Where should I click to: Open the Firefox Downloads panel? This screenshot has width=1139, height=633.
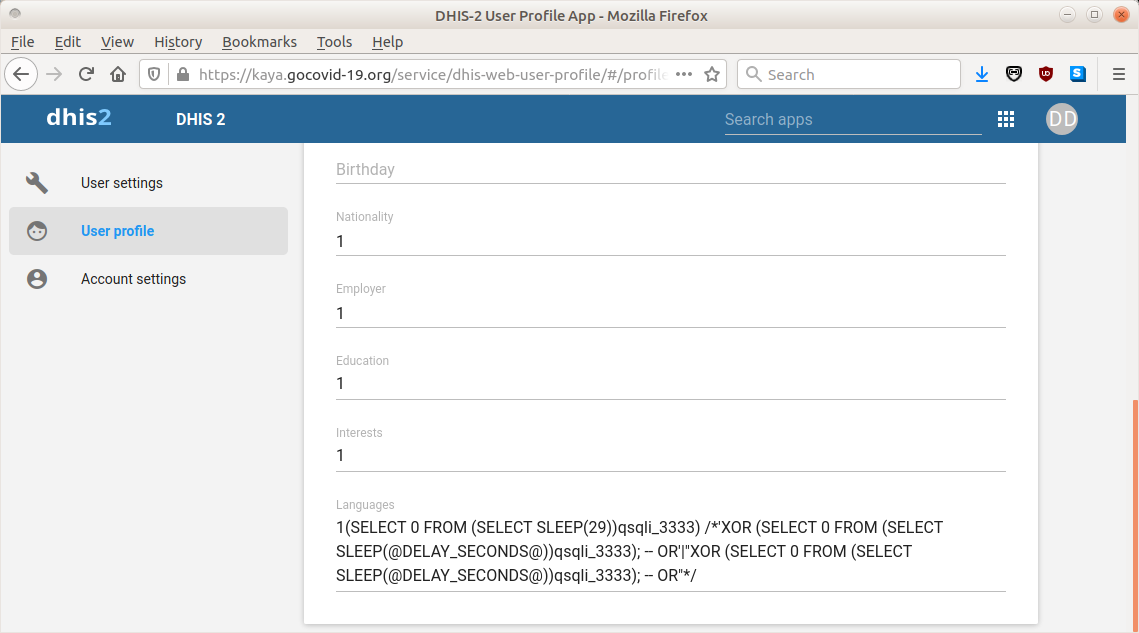pos(981,73)
